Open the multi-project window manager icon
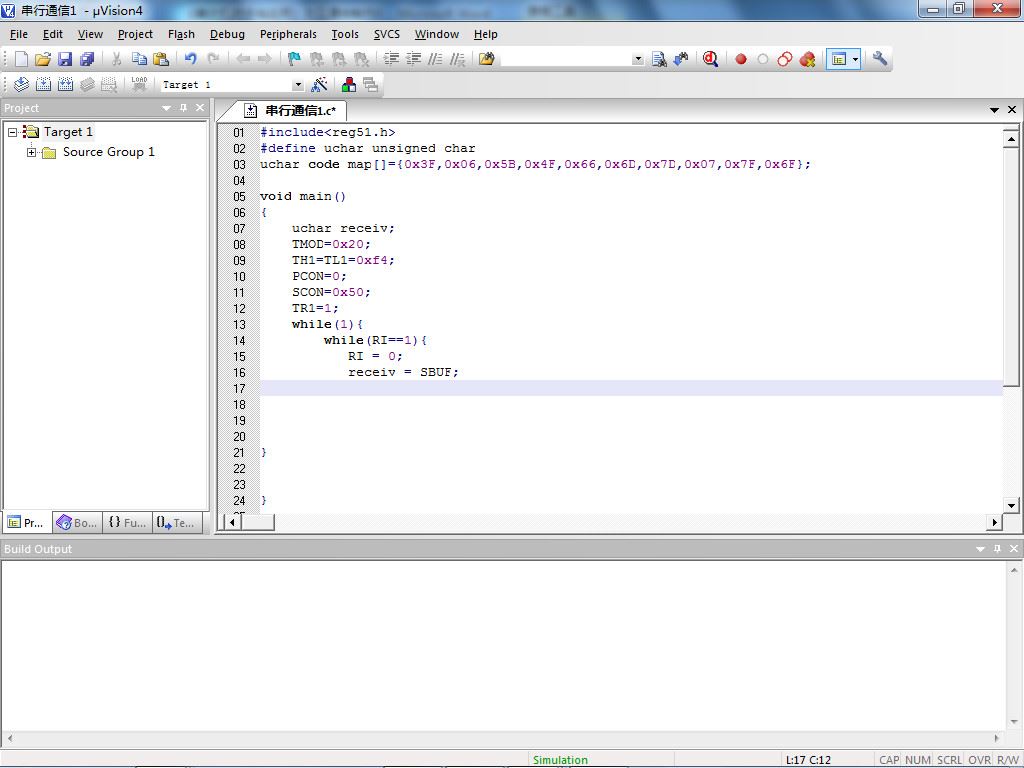Screen dimensions: 1024x768 coord(370,84)
